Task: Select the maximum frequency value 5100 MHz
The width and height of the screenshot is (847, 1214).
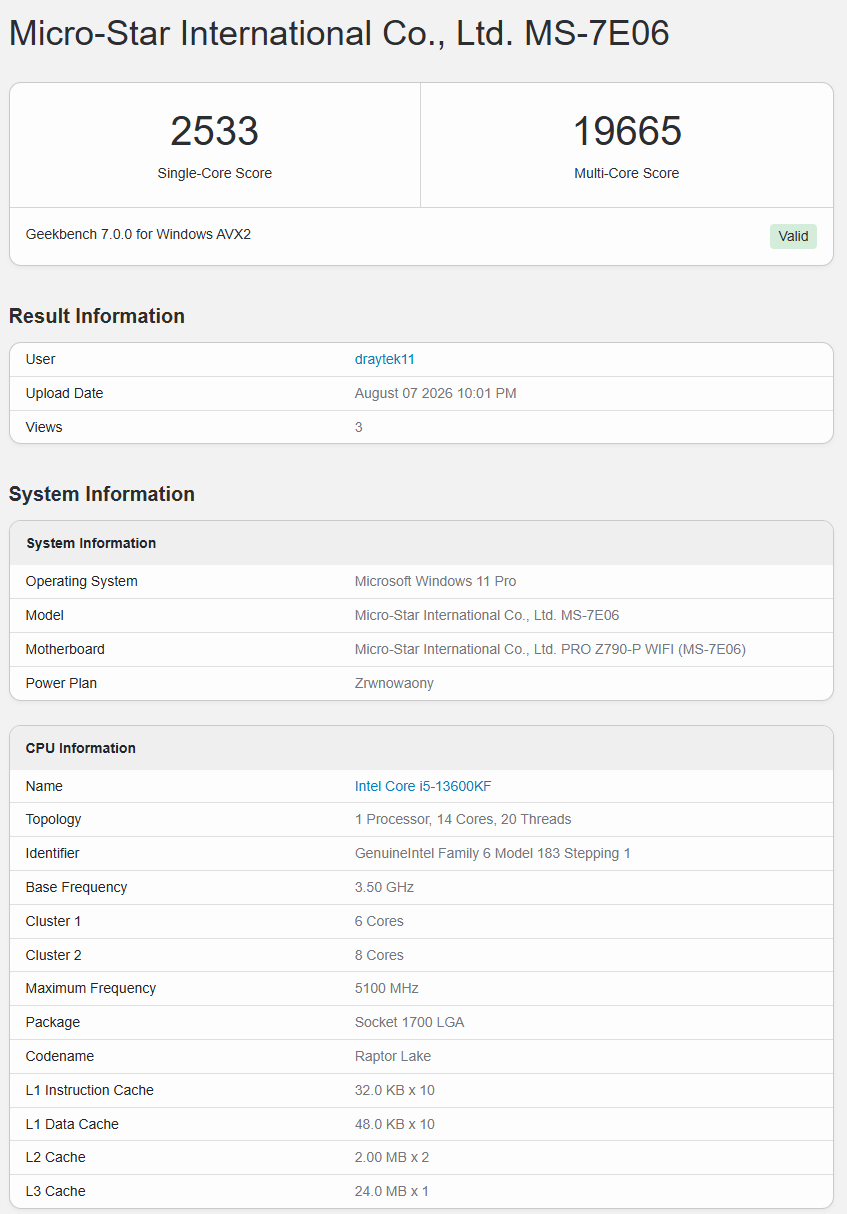Action: point(386,988)
